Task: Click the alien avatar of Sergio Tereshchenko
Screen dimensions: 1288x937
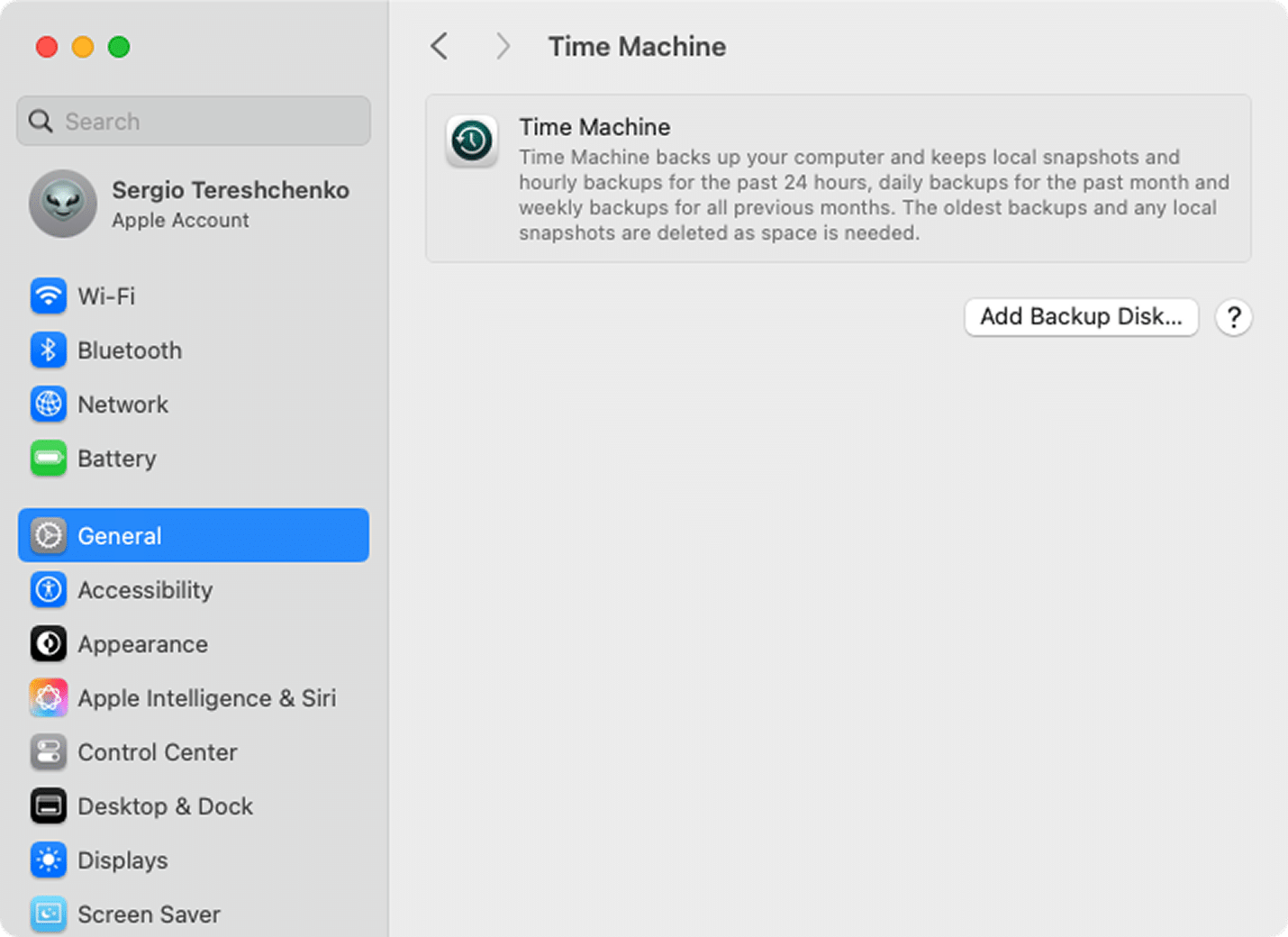Action: [63, 204]
